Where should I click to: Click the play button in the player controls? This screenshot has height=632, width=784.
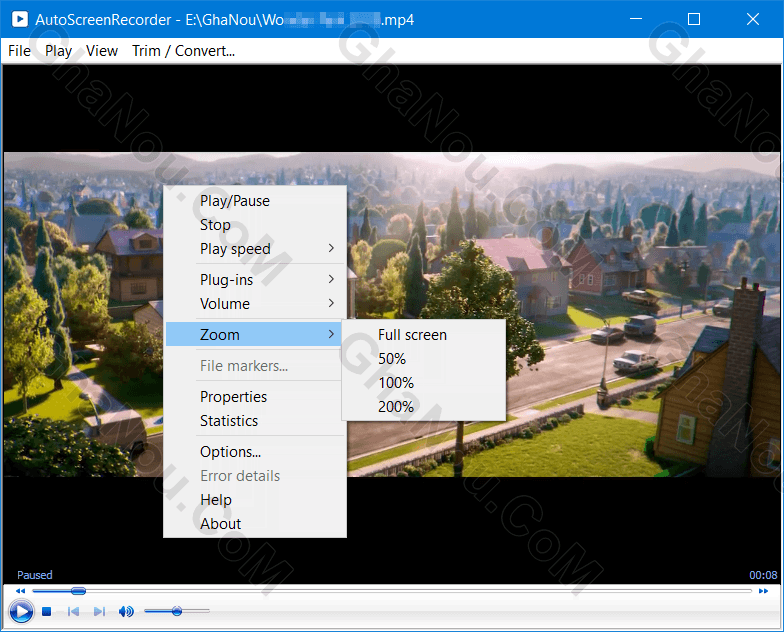21,611
